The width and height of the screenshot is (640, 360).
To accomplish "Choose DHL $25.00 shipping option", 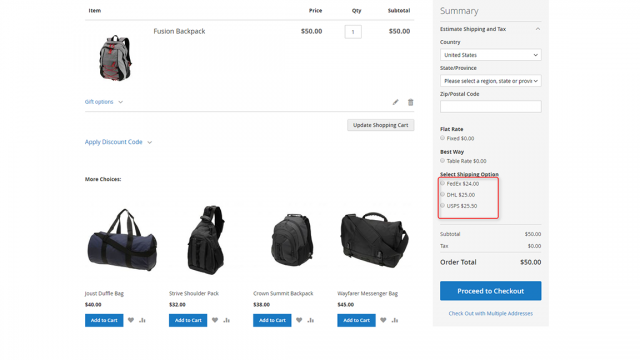I will [x=442, y=194].
